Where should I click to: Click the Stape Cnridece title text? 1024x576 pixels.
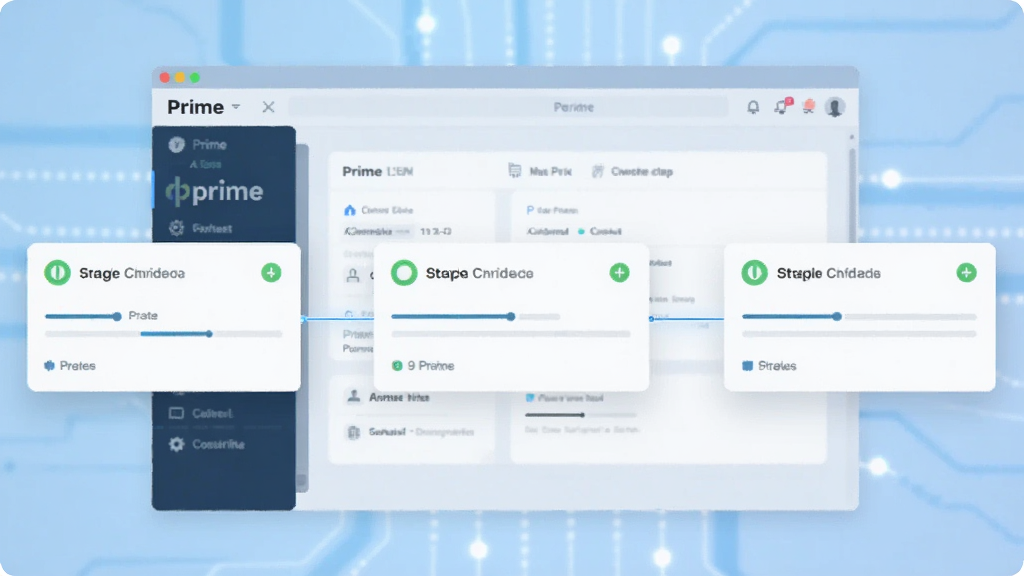pos(479,273)
